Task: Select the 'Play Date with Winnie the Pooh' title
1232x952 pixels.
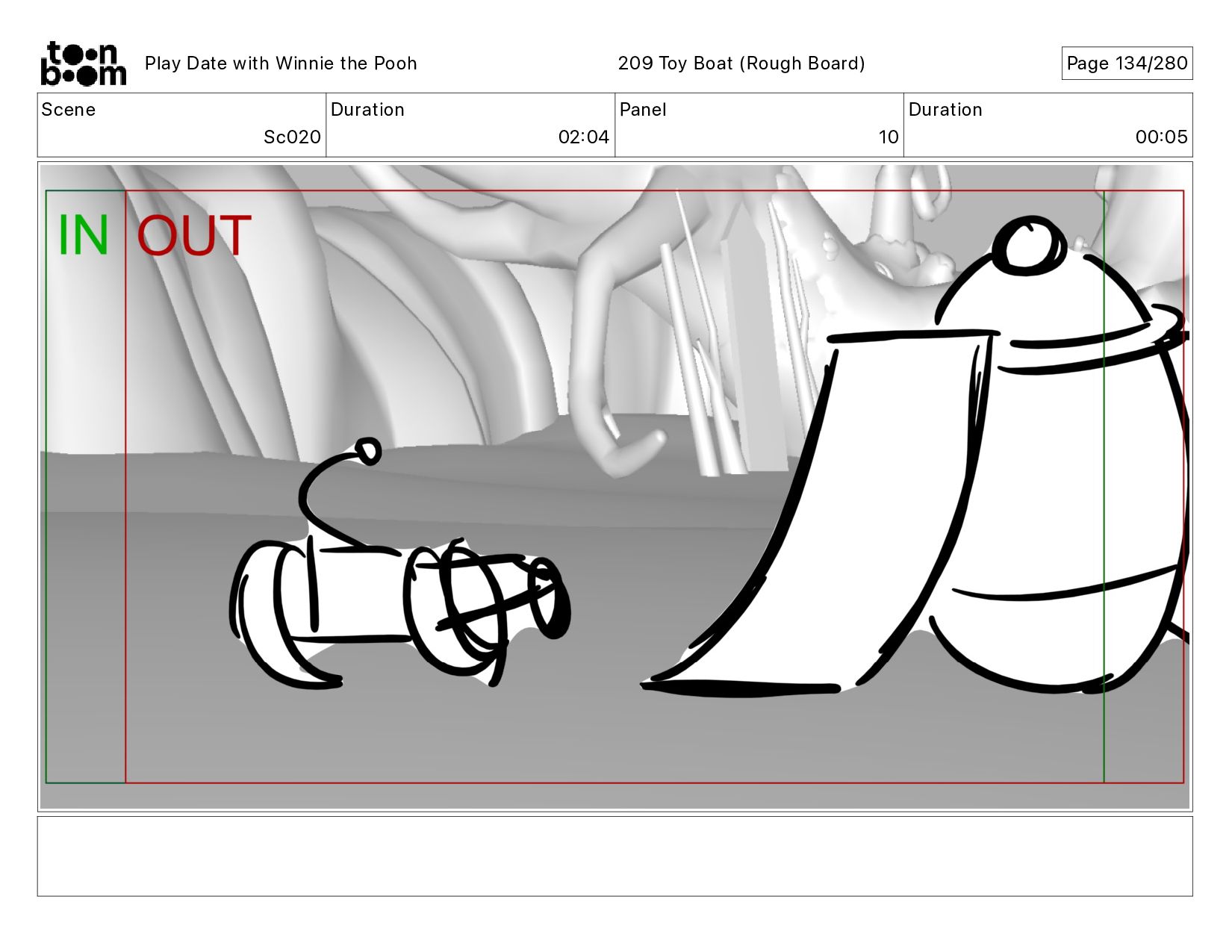Action: [x=281, y=63]
